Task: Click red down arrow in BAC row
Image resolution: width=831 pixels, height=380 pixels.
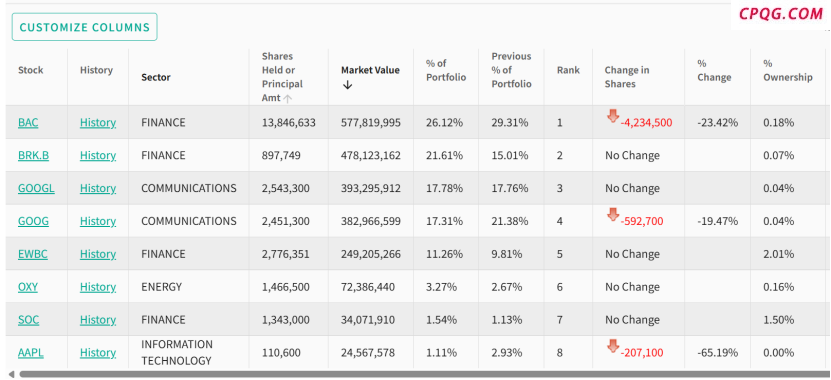Action: tap(613, 116)
